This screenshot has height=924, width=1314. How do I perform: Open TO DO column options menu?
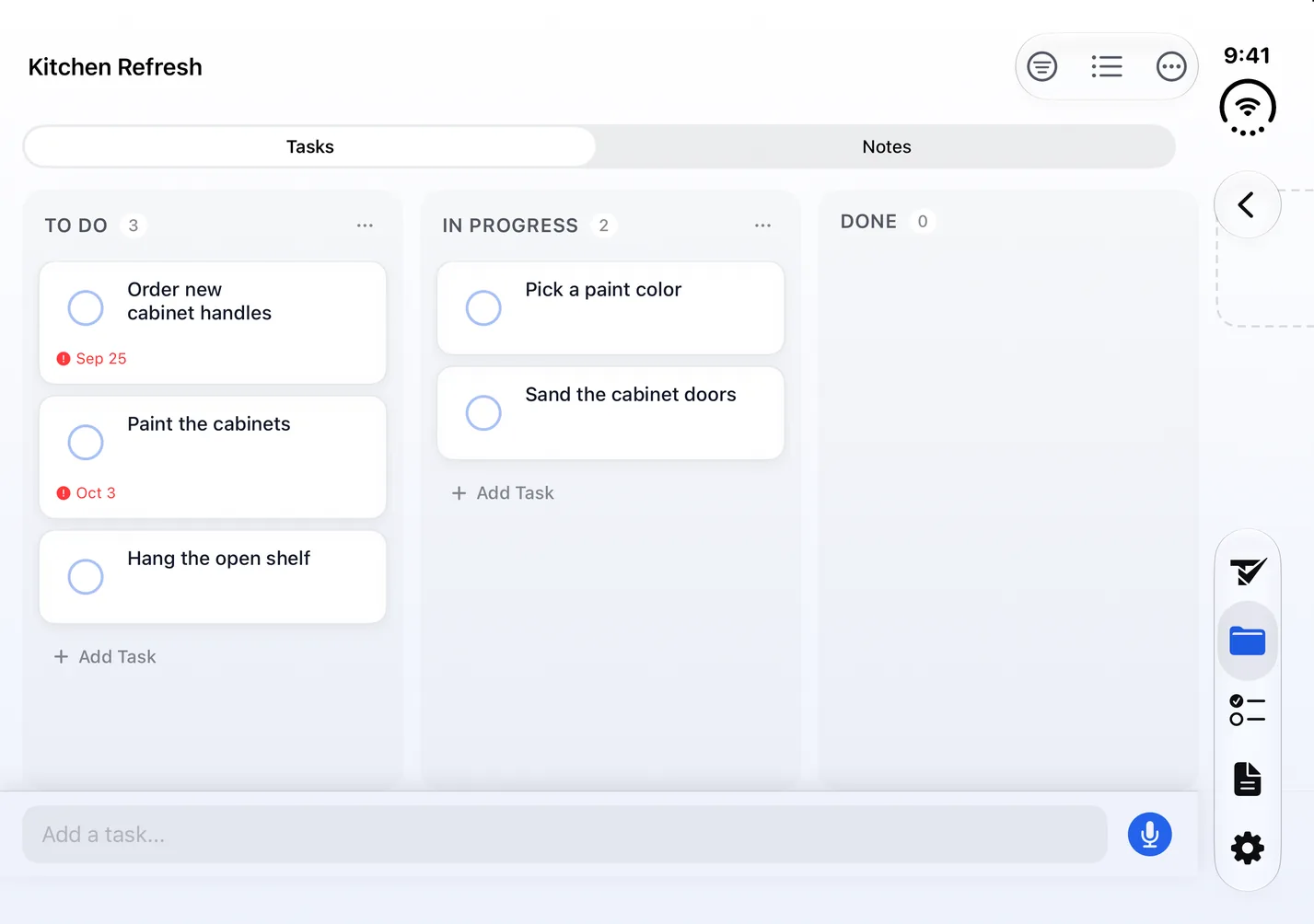tap(366, 225)
